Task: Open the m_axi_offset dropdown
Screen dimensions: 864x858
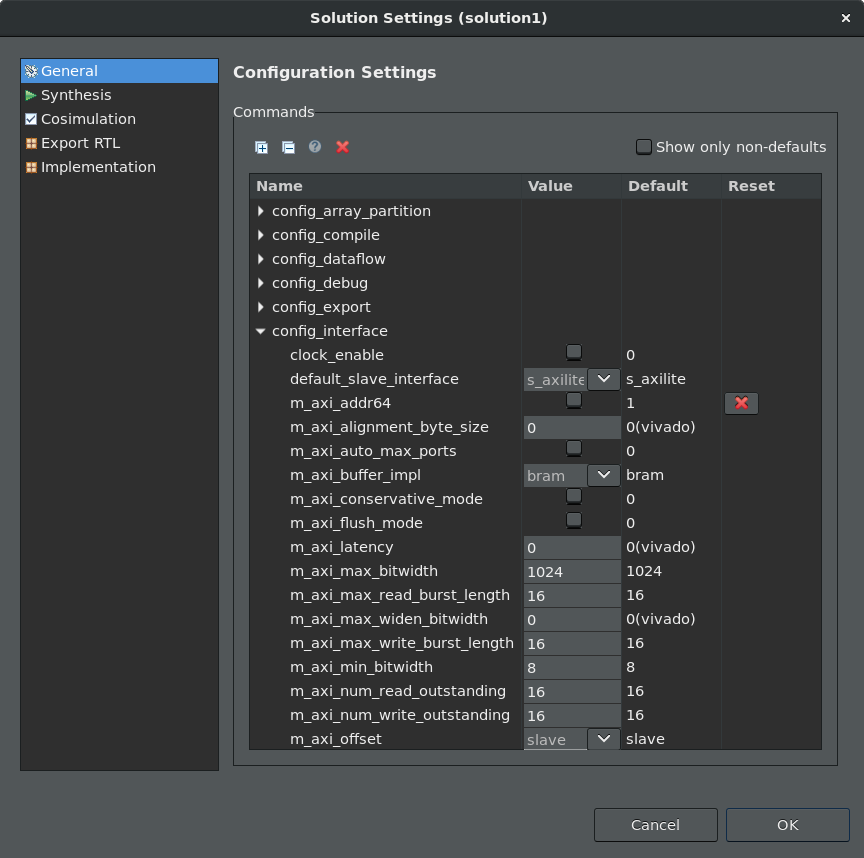Action: [603, 739]
